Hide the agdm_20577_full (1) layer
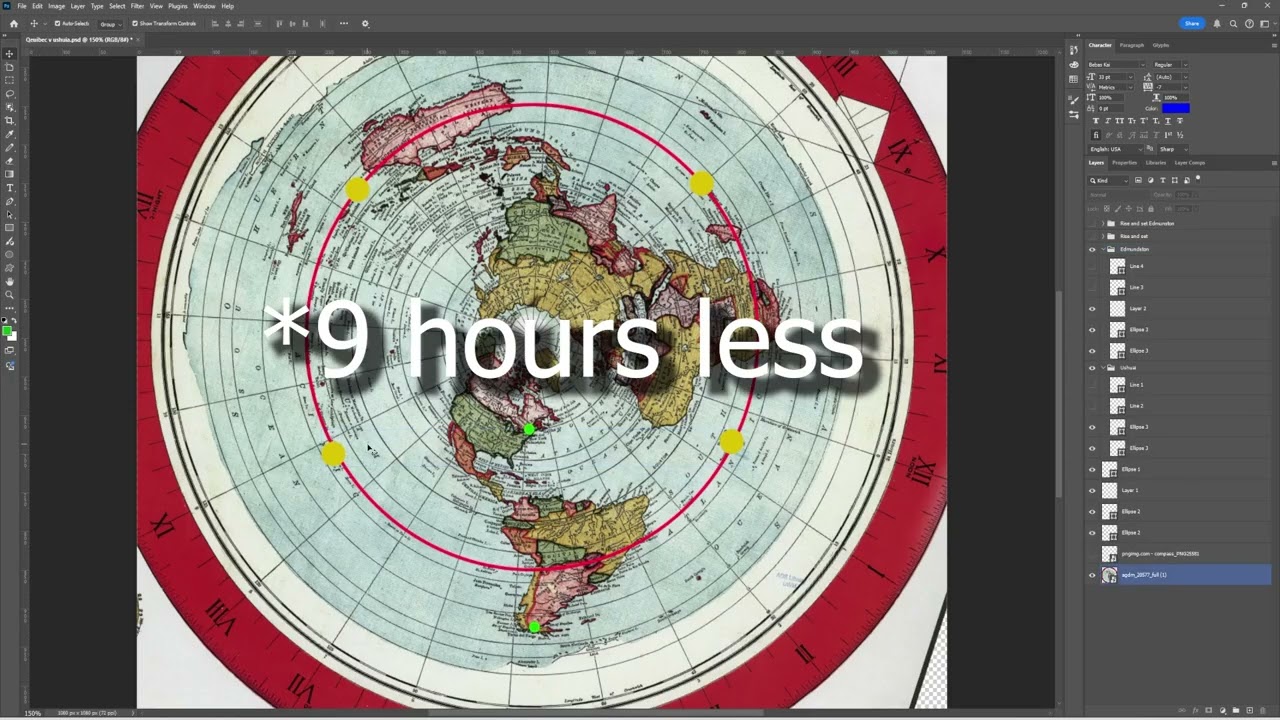1280x720 pixels. [1092, 575]
